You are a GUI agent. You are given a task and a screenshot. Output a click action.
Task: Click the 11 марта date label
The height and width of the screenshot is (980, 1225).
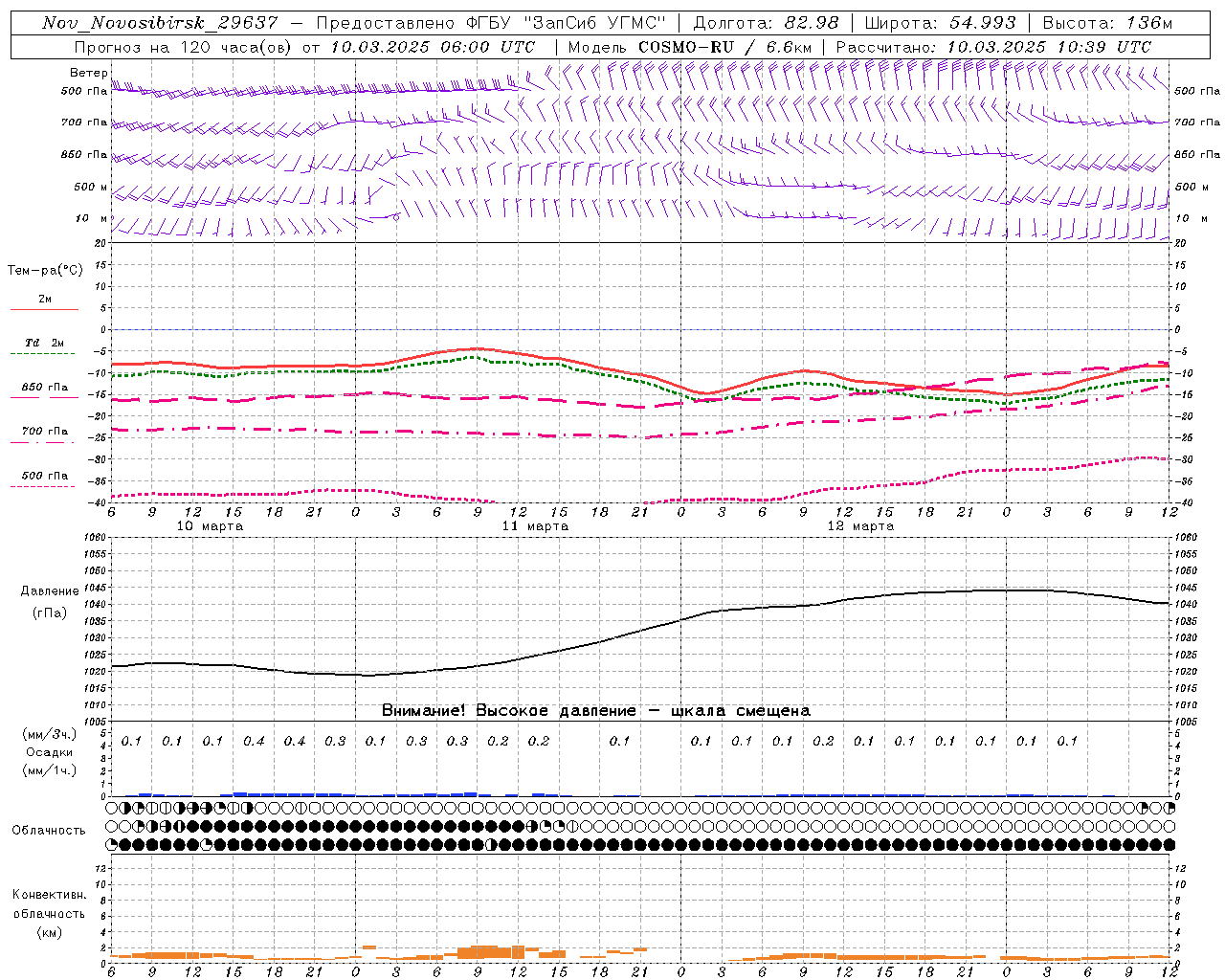[x=535, y=526]
